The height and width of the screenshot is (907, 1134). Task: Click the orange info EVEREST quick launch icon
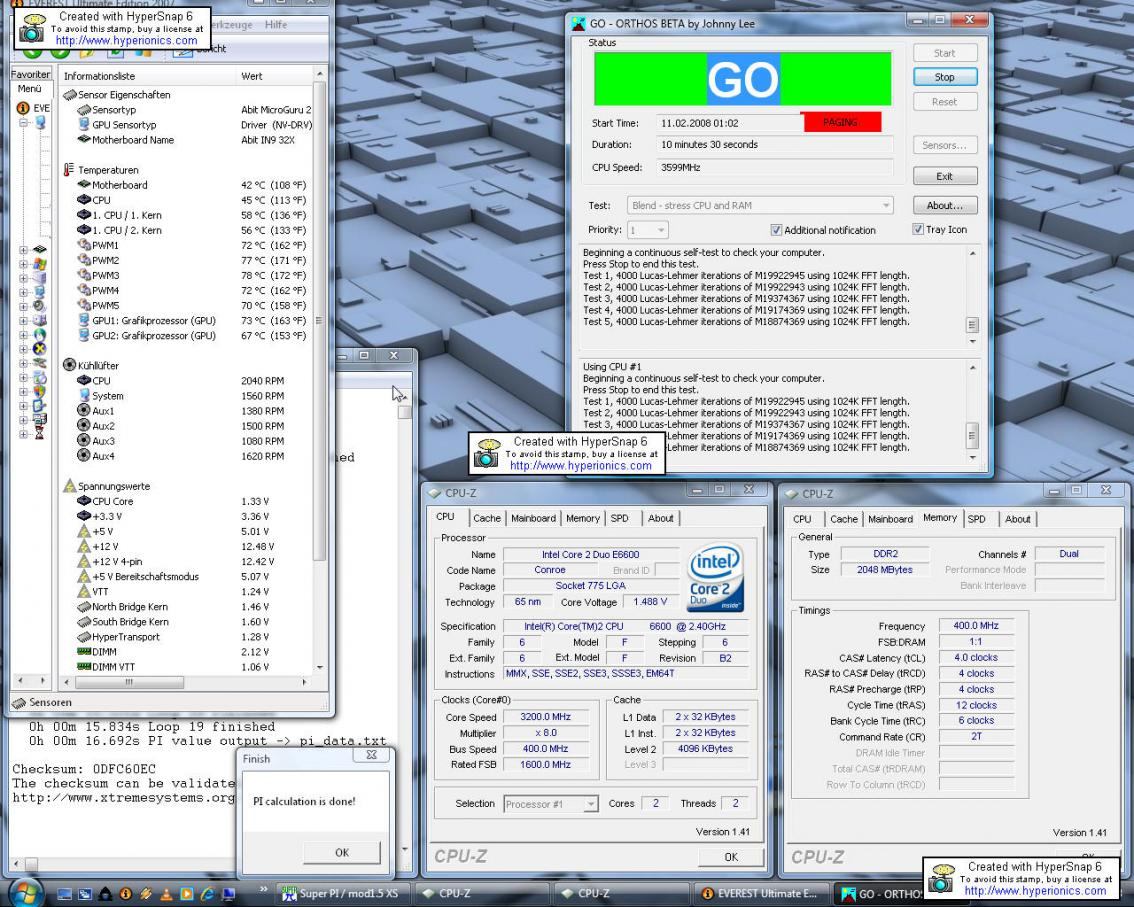(125, 894)
